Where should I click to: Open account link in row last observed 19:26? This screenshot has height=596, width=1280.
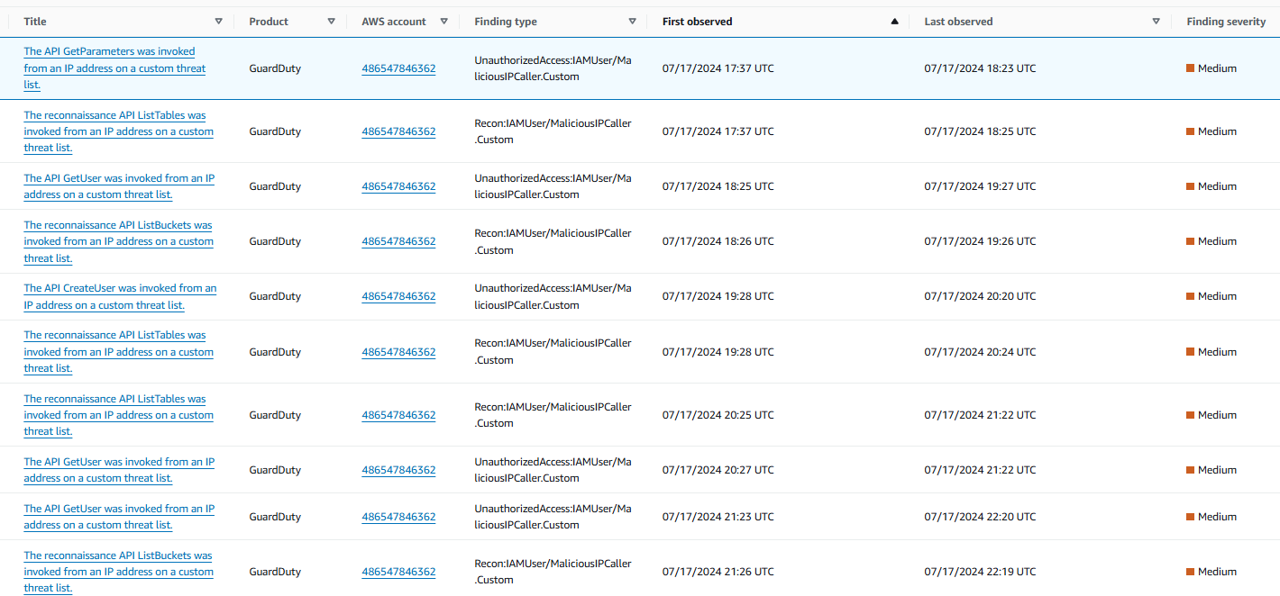[398, 242]
